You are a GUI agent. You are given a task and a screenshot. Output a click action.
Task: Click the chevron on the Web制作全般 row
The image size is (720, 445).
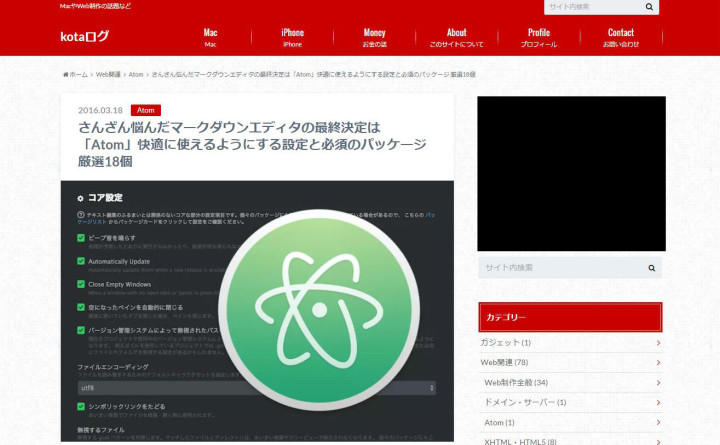pyautogui.click(x=658, y=383)
